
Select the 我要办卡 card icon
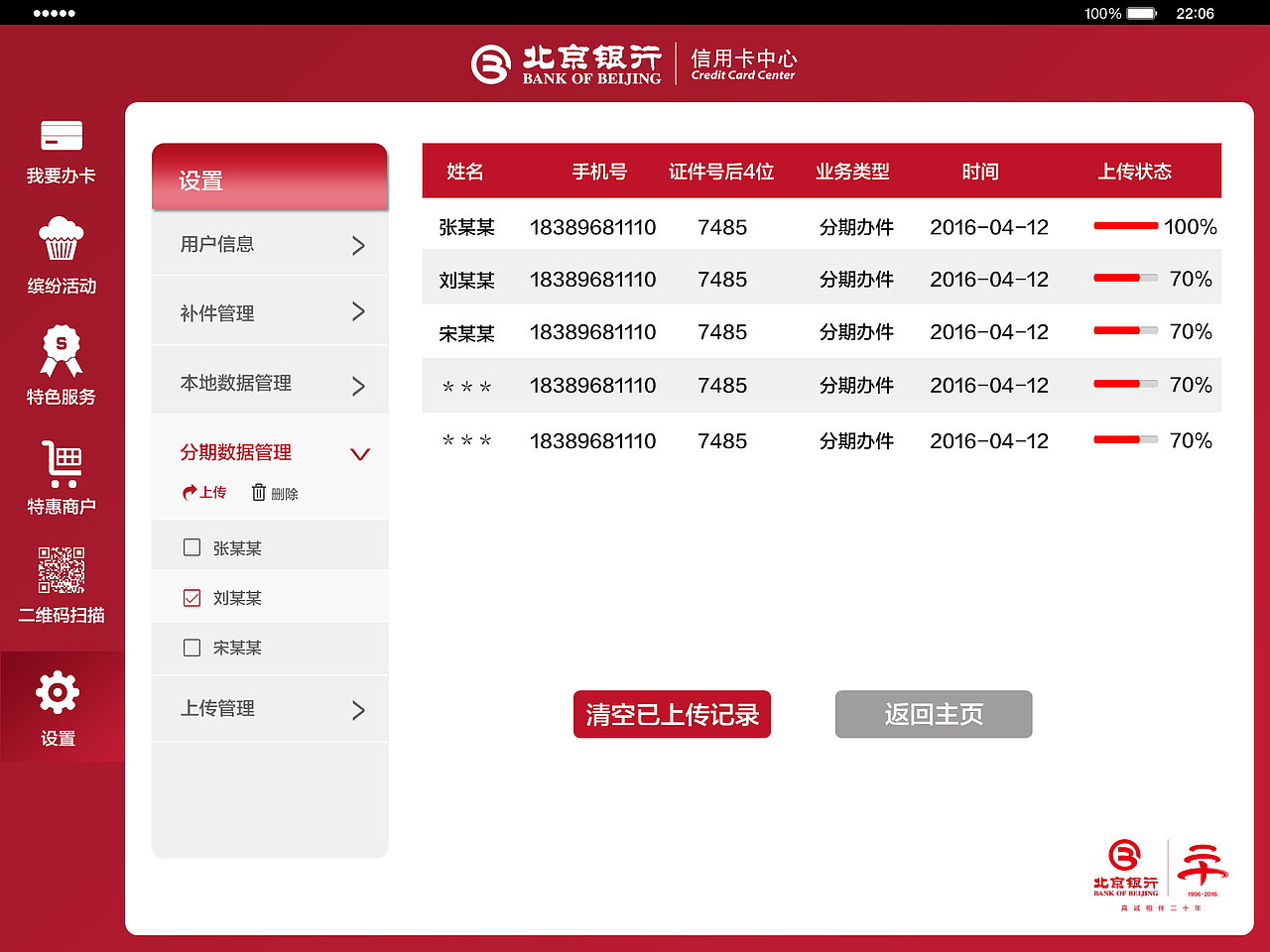pyautogui.click(x=61, y=135)
